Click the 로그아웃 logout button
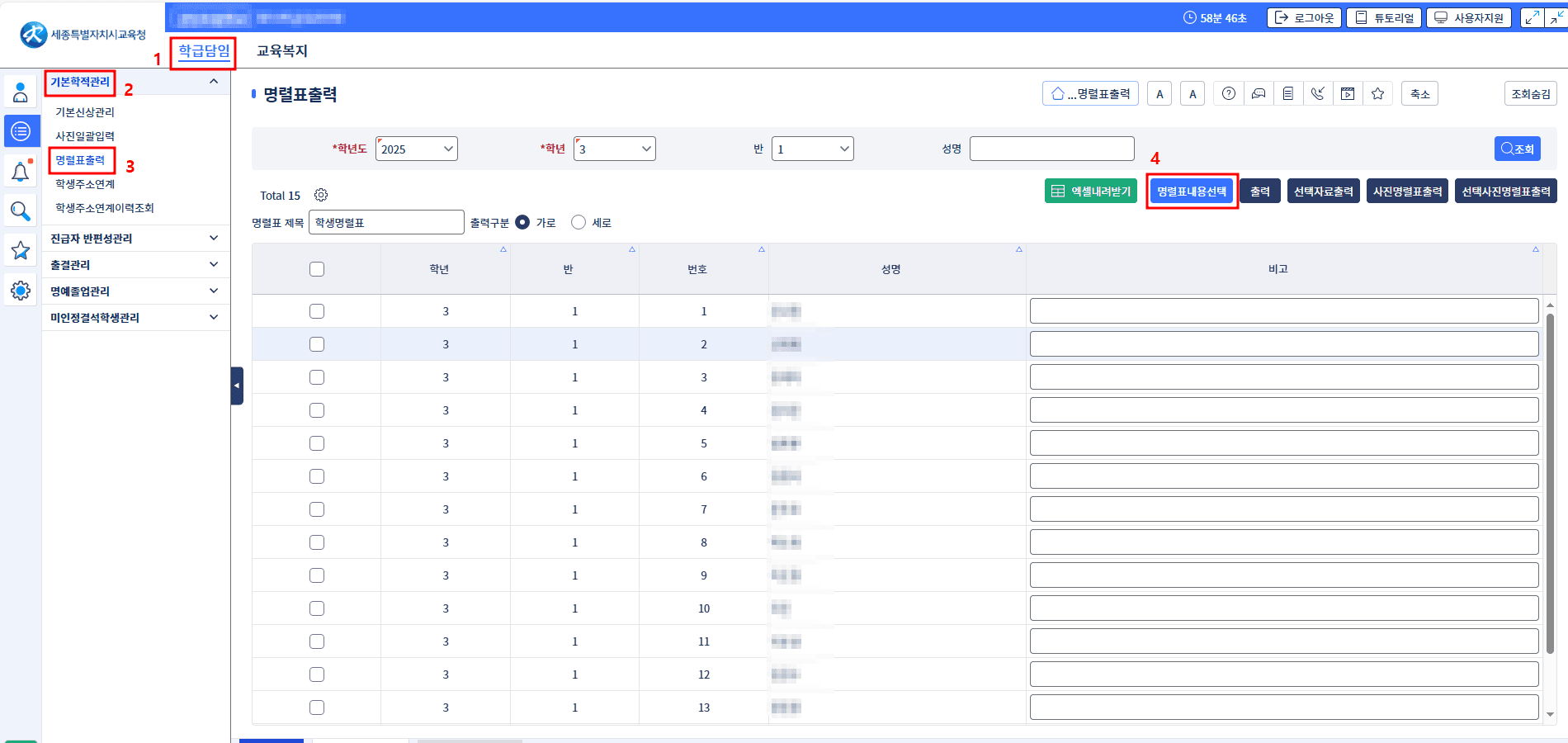The image size is (1568, 743). click(x=1304, y=17)
